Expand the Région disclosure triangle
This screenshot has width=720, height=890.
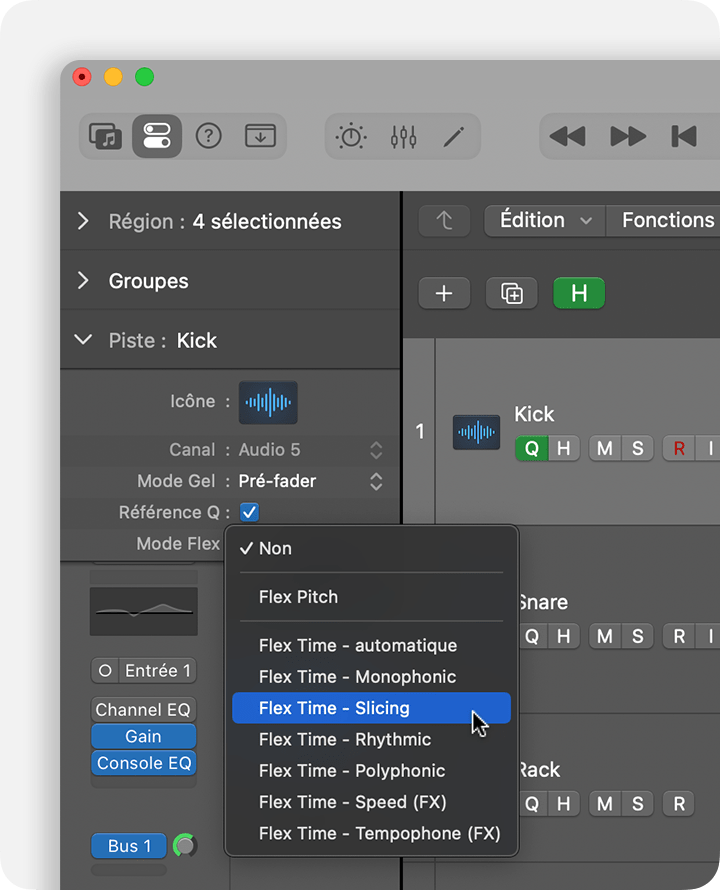83,221
